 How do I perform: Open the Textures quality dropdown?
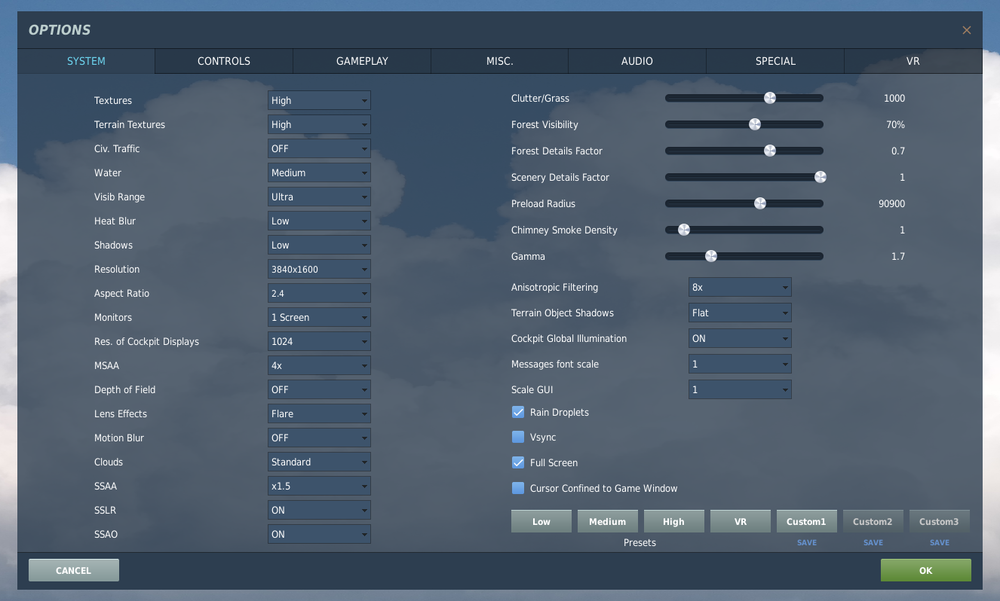point(318,100)
